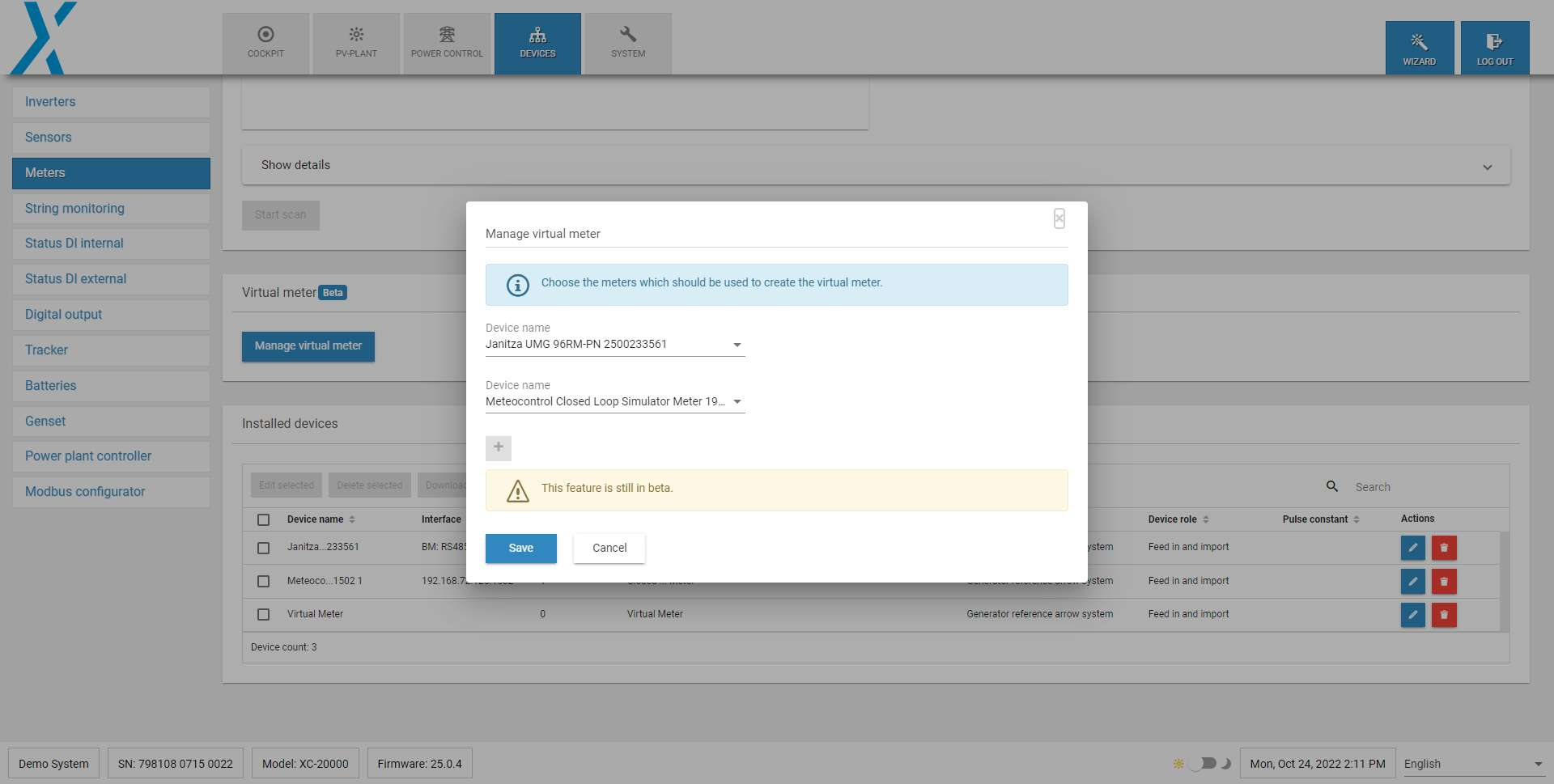Click the Start scan button

(281, 215)
